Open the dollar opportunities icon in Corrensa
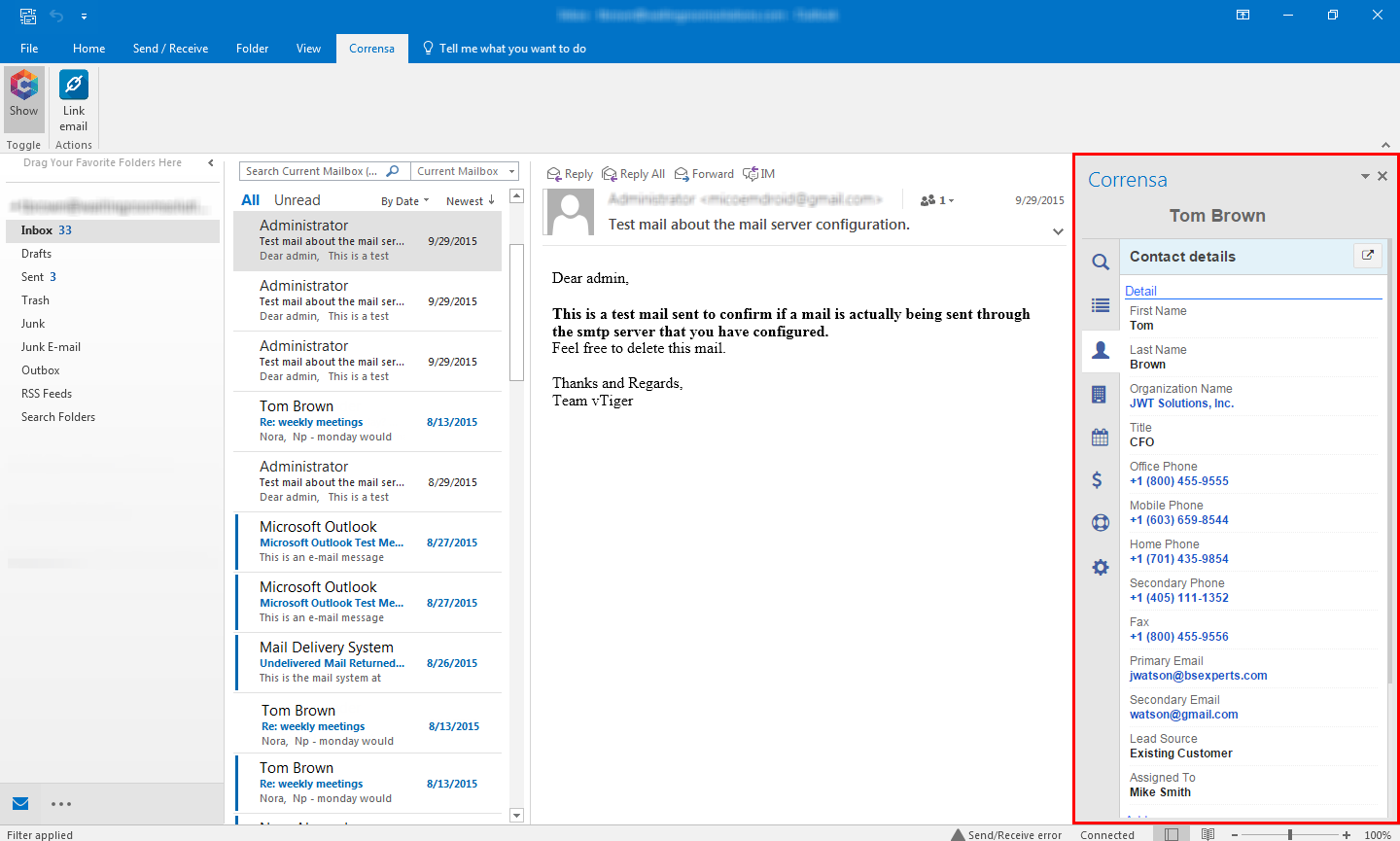The image size is (1400, 841). coord(1098,479)
